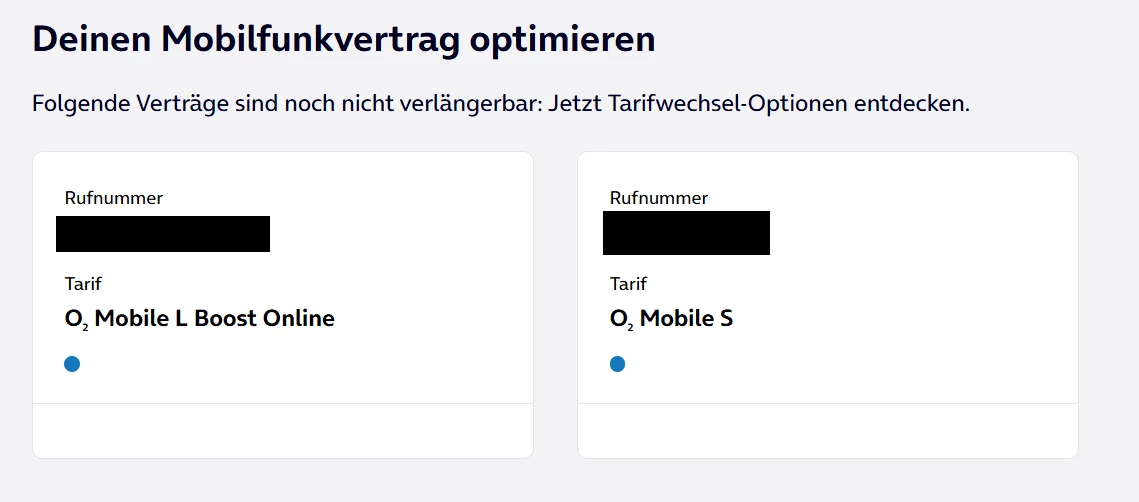Click the 'Jetzt Tarifwechsel-Optionen entdecken' text
The width and height of the screenshot is (1139, 502).
759,104
